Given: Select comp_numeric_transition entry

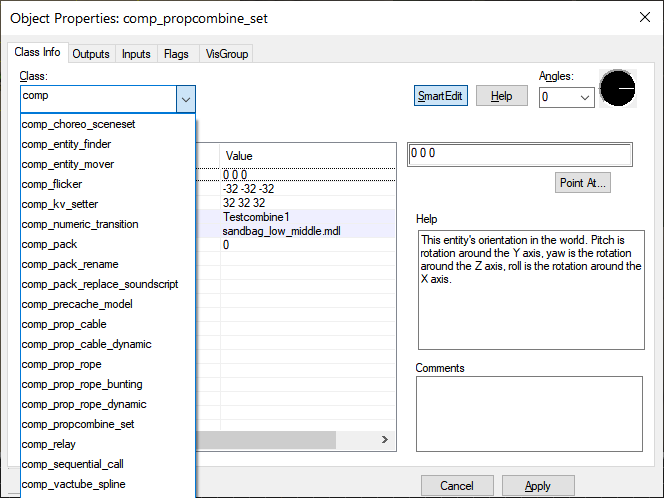Looking at the screenshot, I should (x=108, y=224).
